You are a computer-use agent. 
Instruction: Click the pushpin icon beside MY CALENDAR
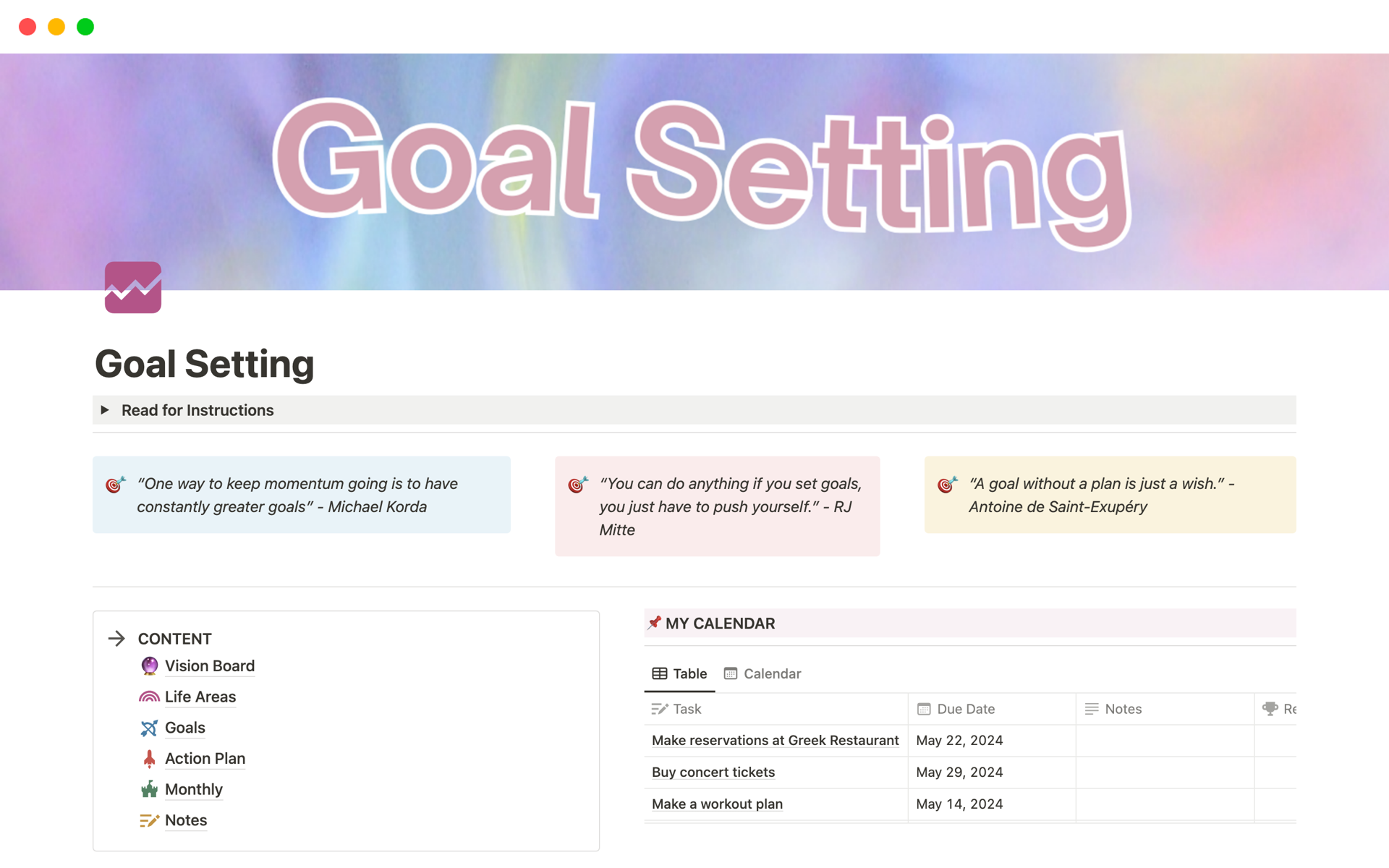(x=655, y=623)
